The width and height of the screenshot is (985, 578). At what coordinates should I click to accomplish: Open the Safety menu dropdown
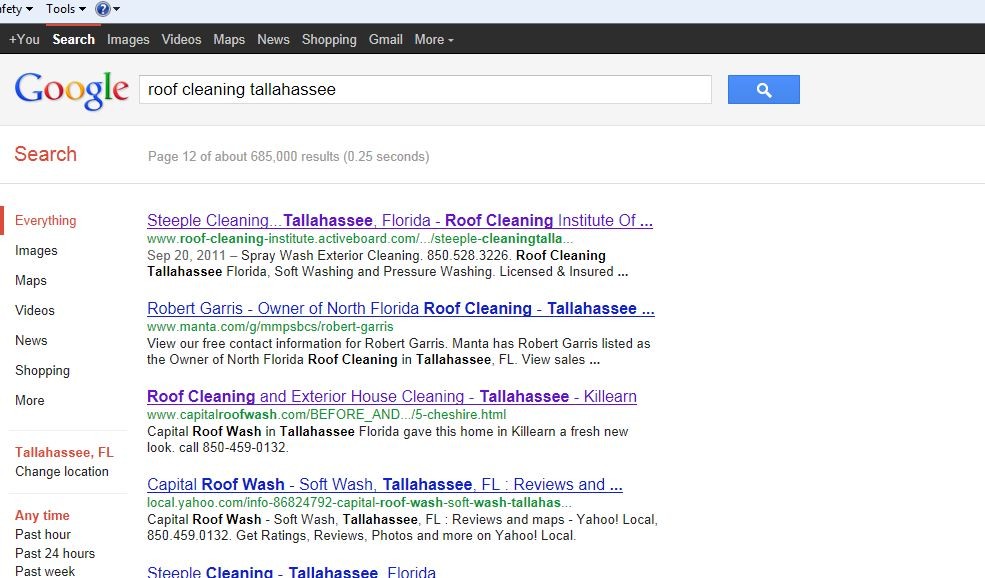pos(14,9)
